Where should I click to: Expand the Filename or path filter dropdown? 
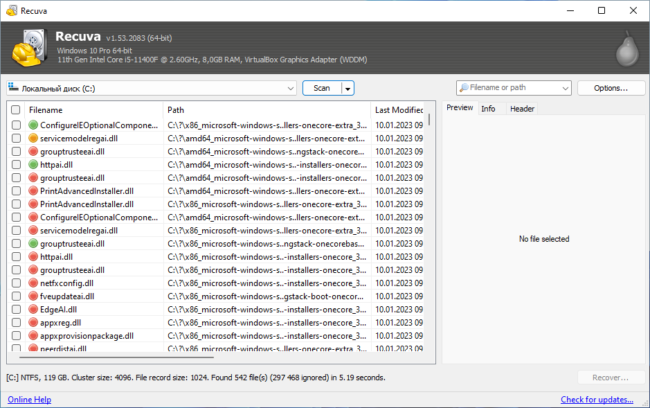click(x=565, y=88)
